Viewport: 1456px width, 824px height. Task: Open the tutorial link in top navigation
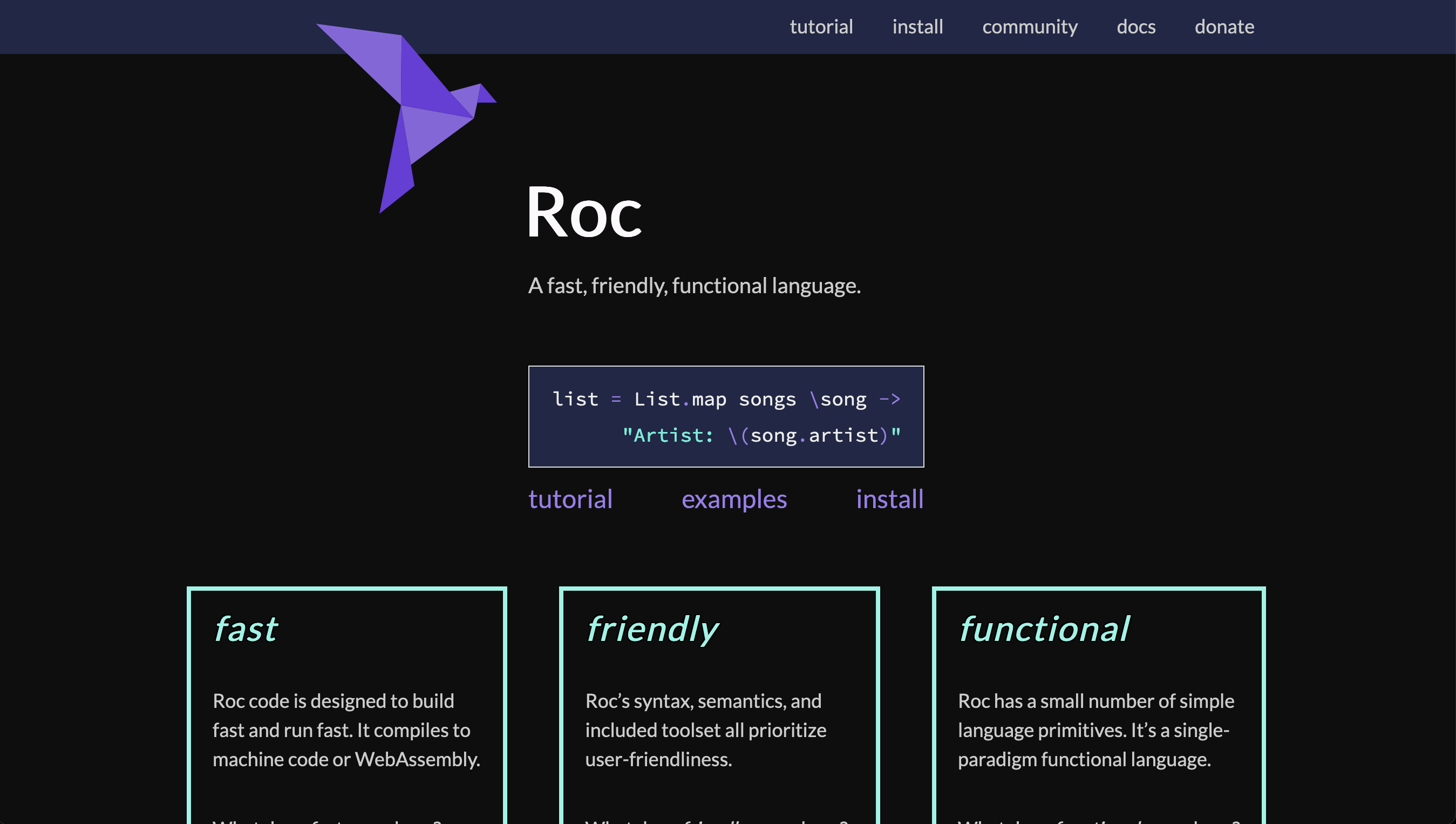pos(821,26)
